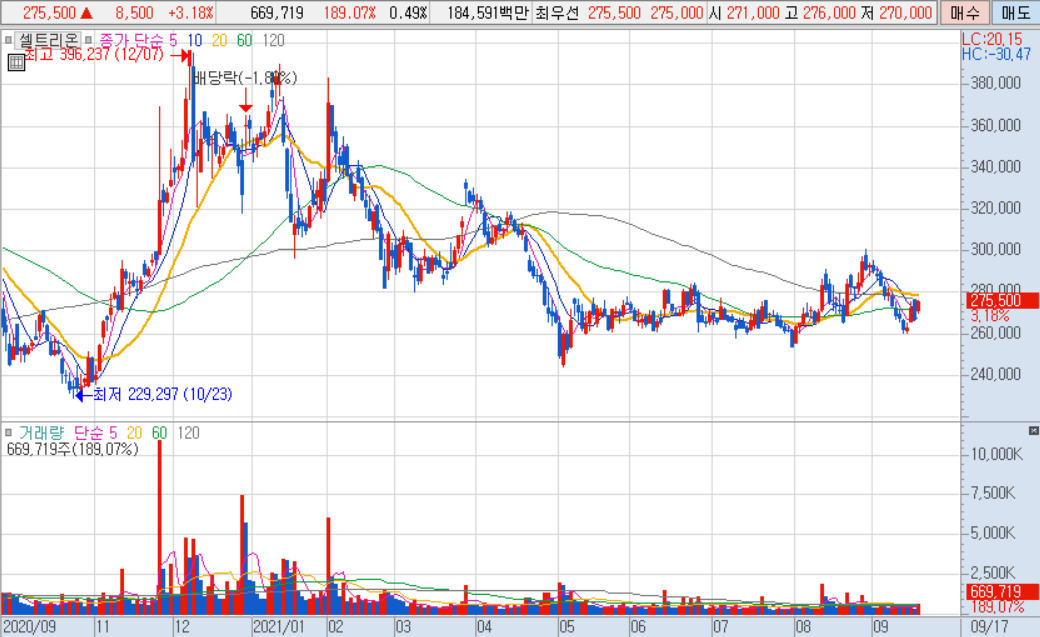
Task: Toggle the small square before 거래량 legend
Action: click(x=8, y=433)
